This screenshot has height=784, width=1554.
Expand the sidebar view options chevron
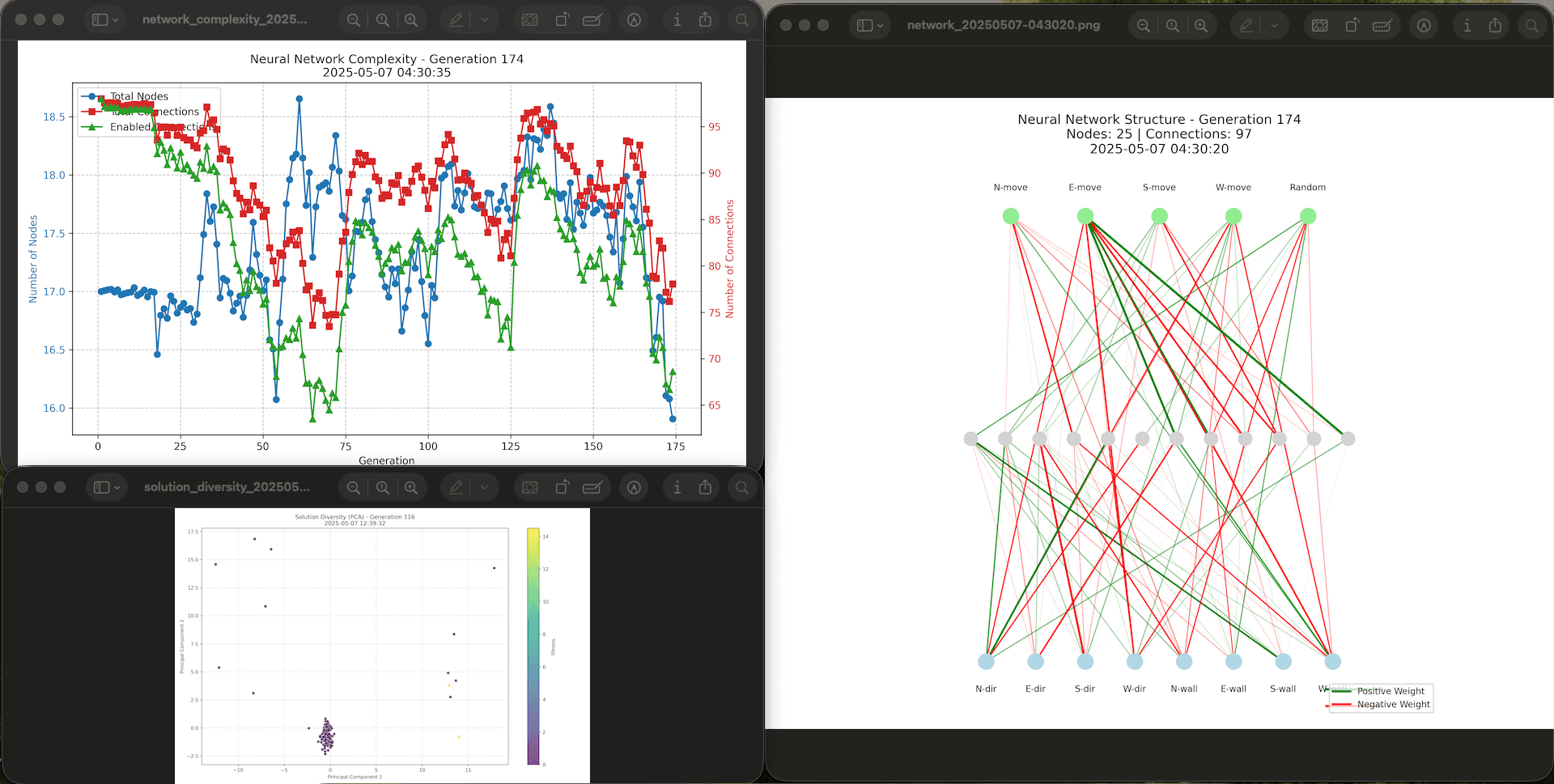point(114,19)
